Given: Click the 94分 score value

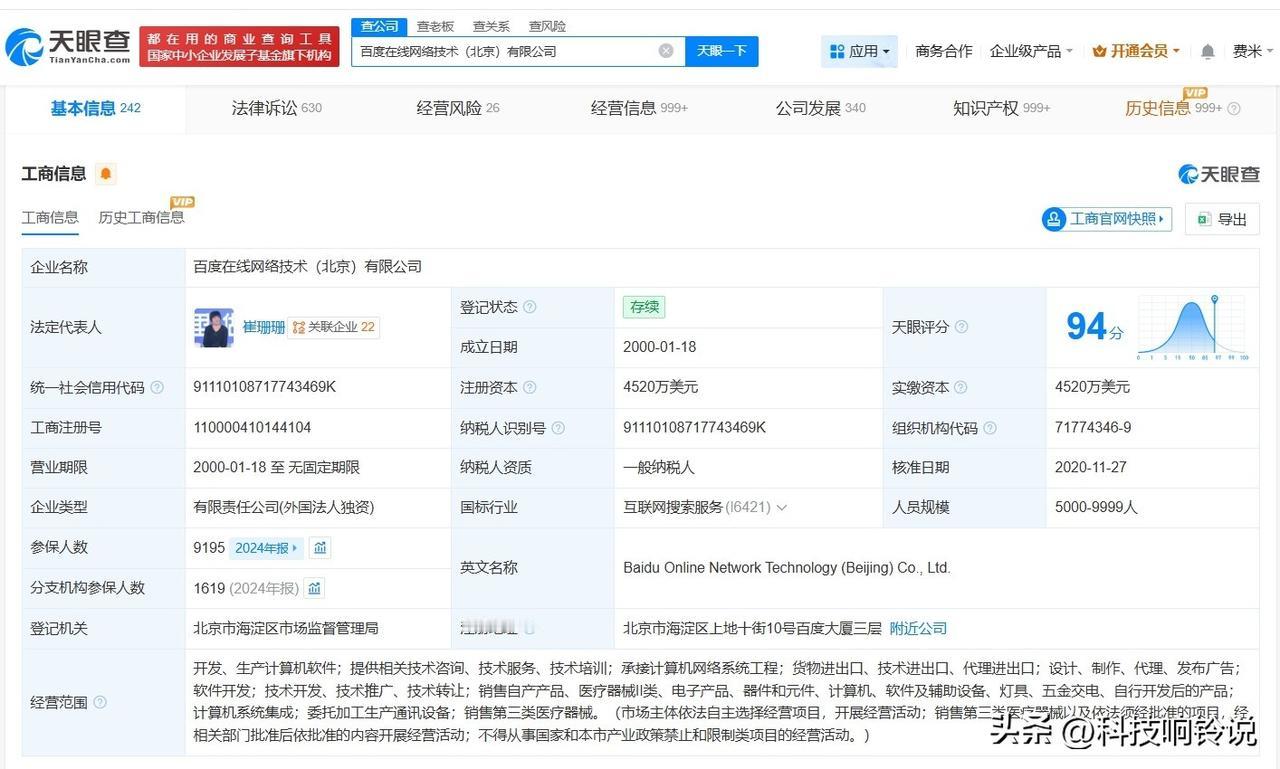Looking at the screenshot, I should coord(1095,327).
